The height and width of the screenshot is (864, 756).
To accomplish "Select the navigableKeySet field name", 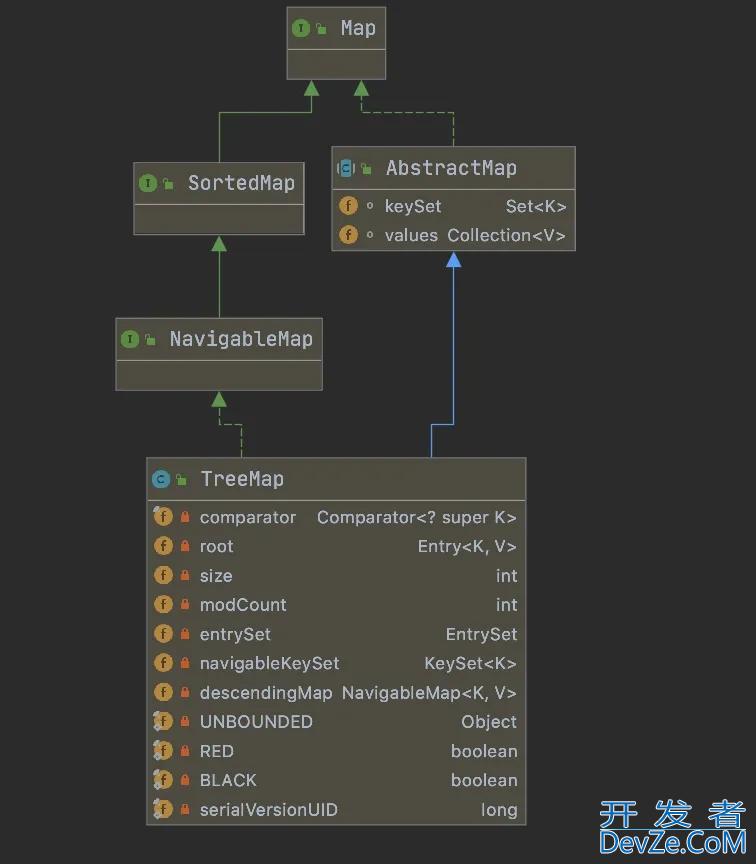I will click(269, 664).
